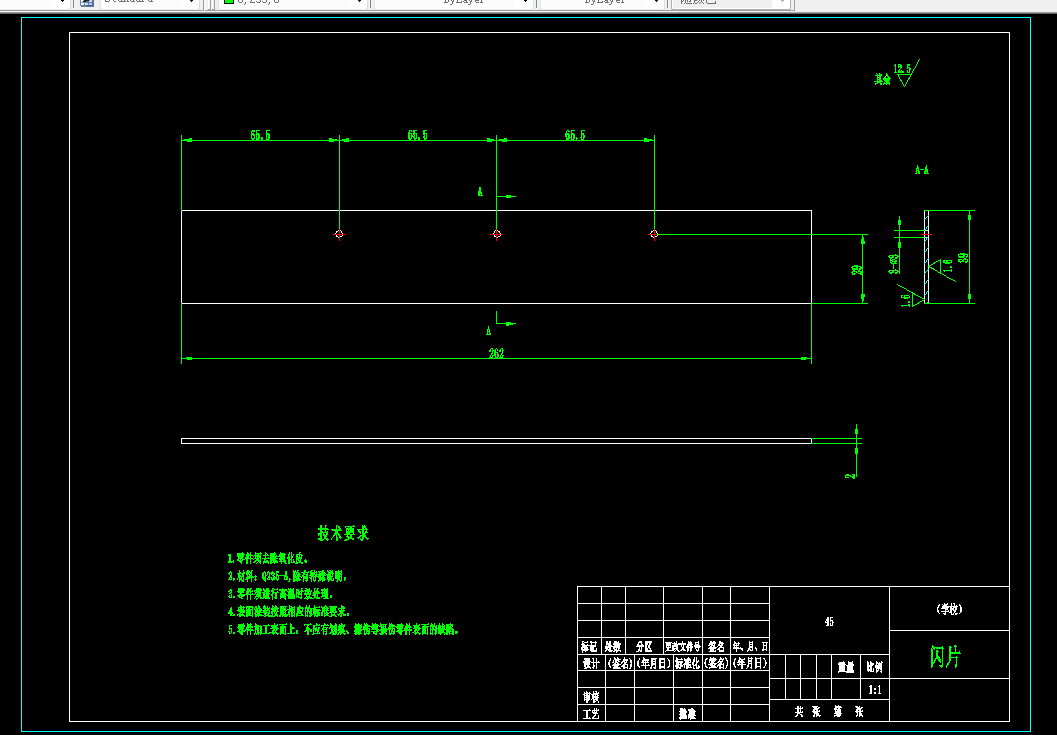This screenshot has height=735, width=1057.
Task: Select the 标准化 cell in title block
Action: click(688, 664)
